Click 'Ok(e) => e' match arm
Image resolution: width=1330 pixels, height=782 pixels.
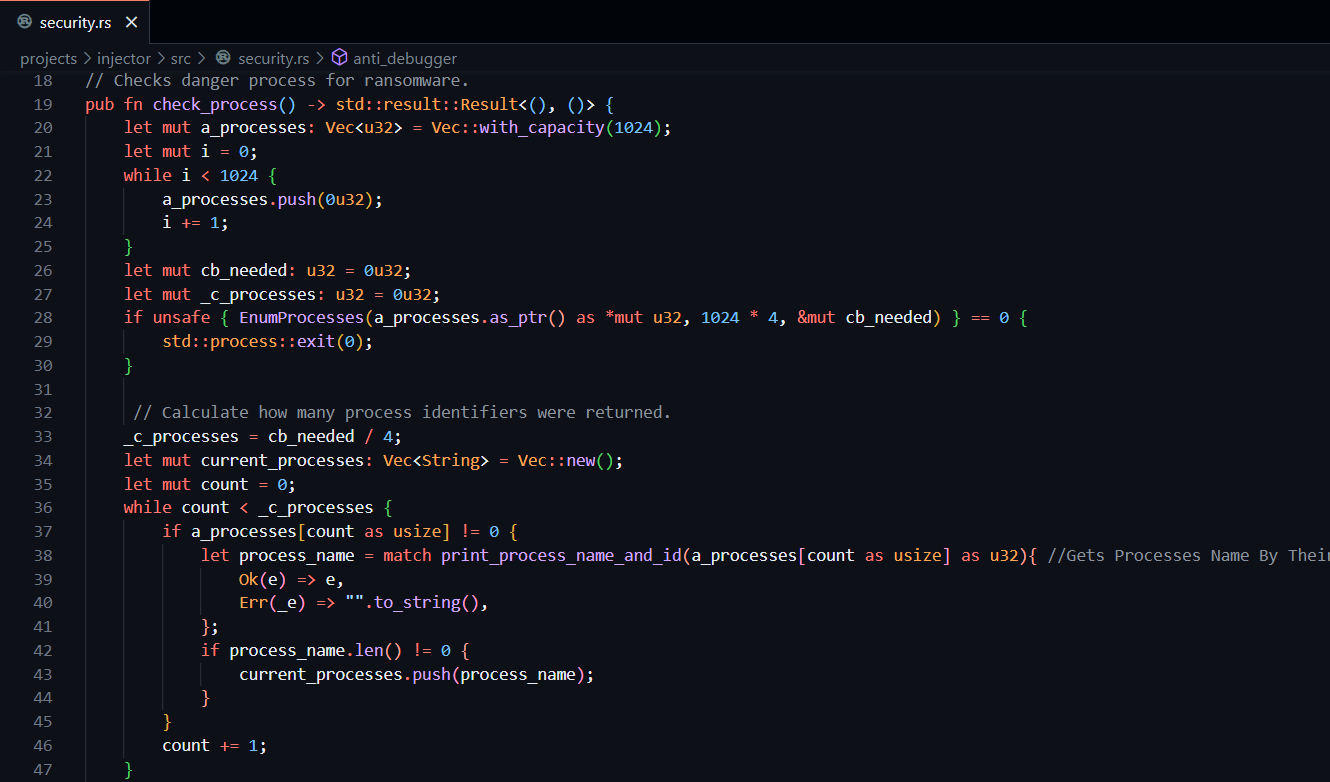point(292,580)
